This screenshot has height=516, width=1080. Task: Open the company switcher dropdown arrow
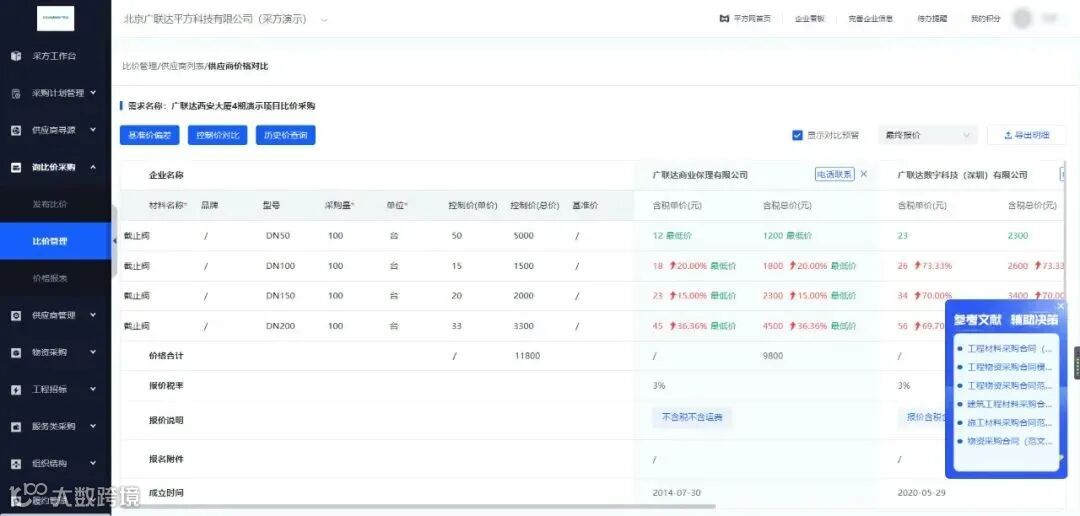324,19
